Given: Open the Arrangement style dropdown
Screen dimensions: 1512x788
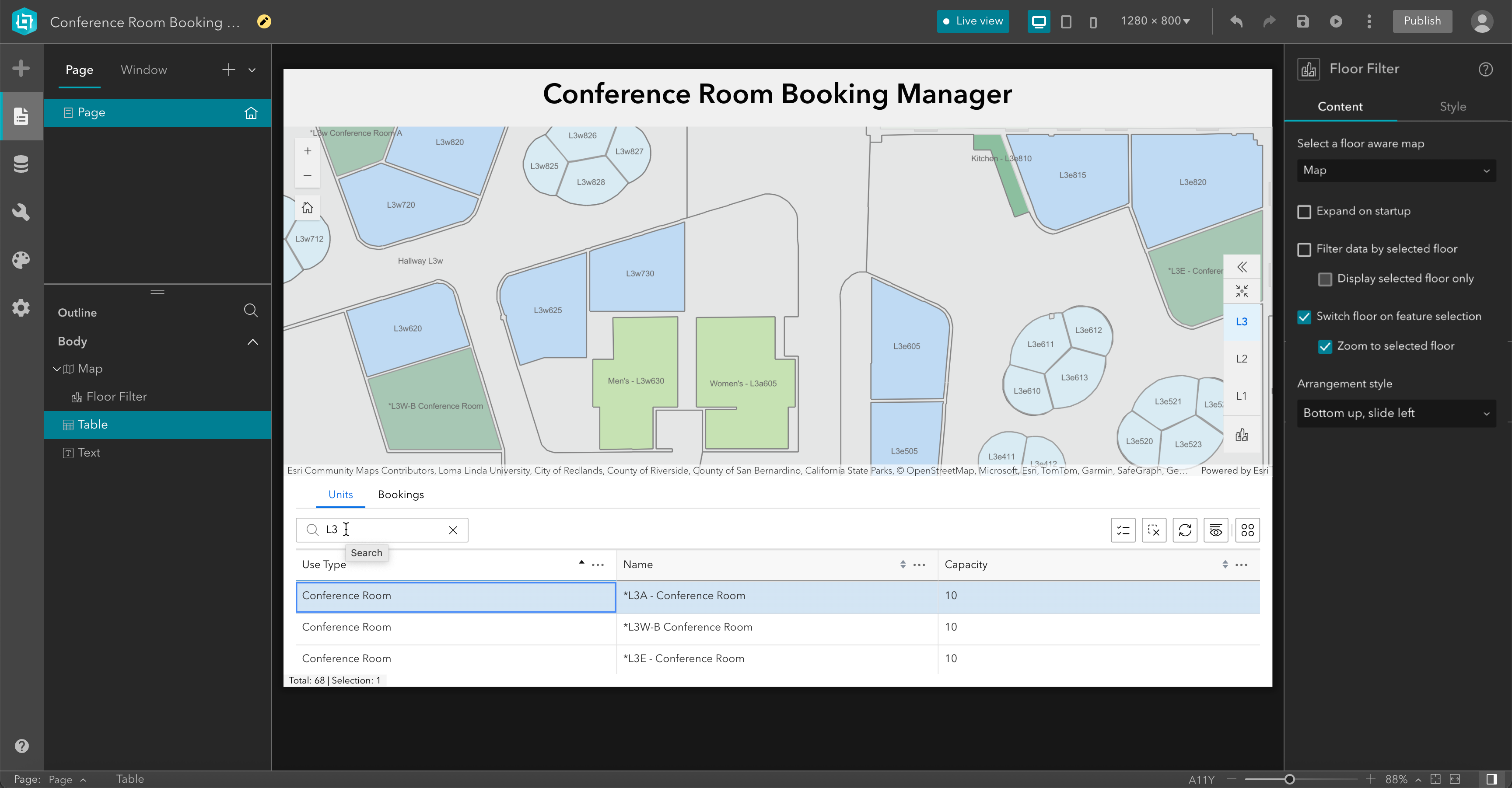Looking at the screenshot, I should (1396, 413).
